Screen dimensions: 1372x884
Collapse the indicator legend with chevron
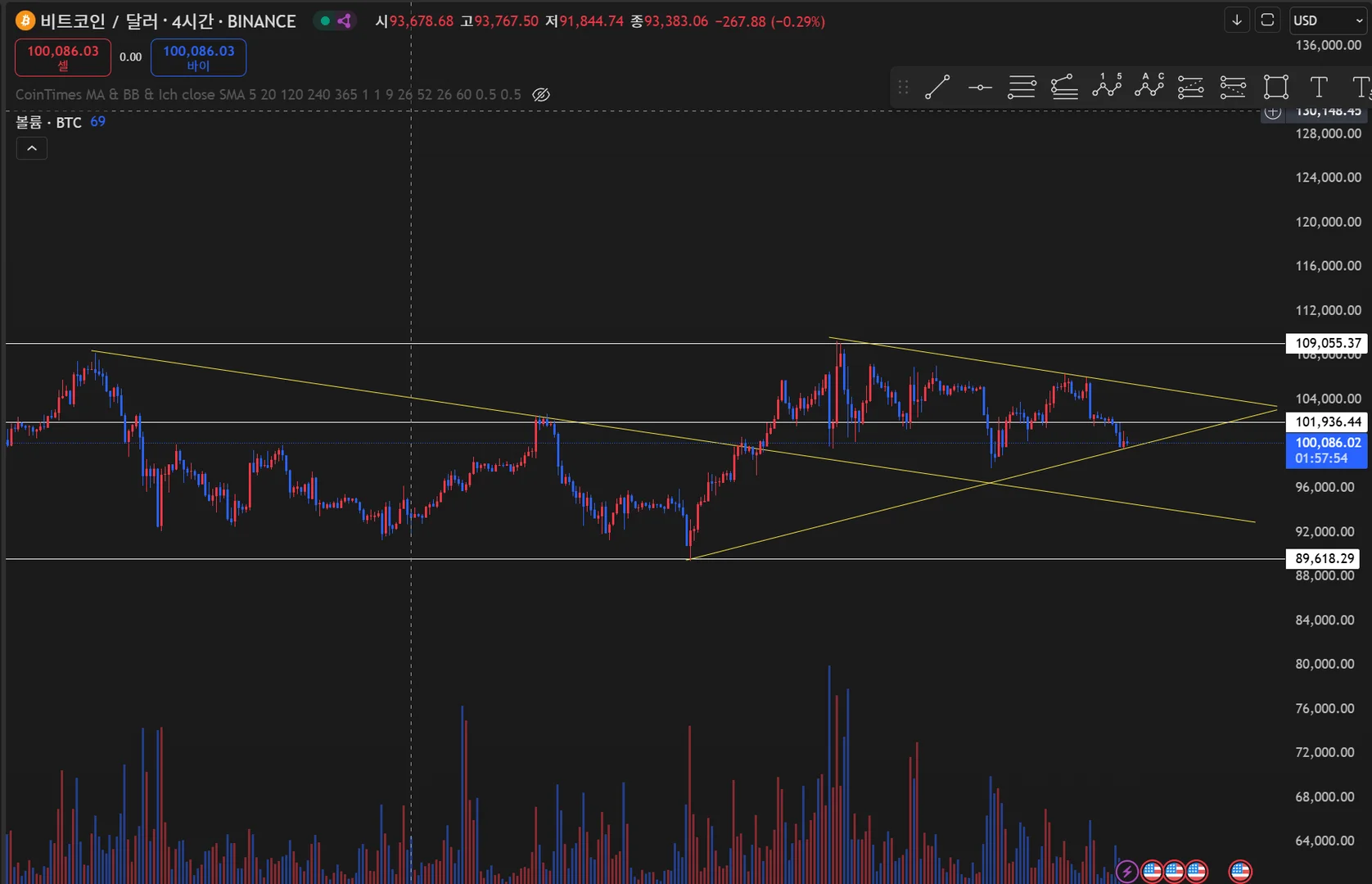click(x=32, y=148)
